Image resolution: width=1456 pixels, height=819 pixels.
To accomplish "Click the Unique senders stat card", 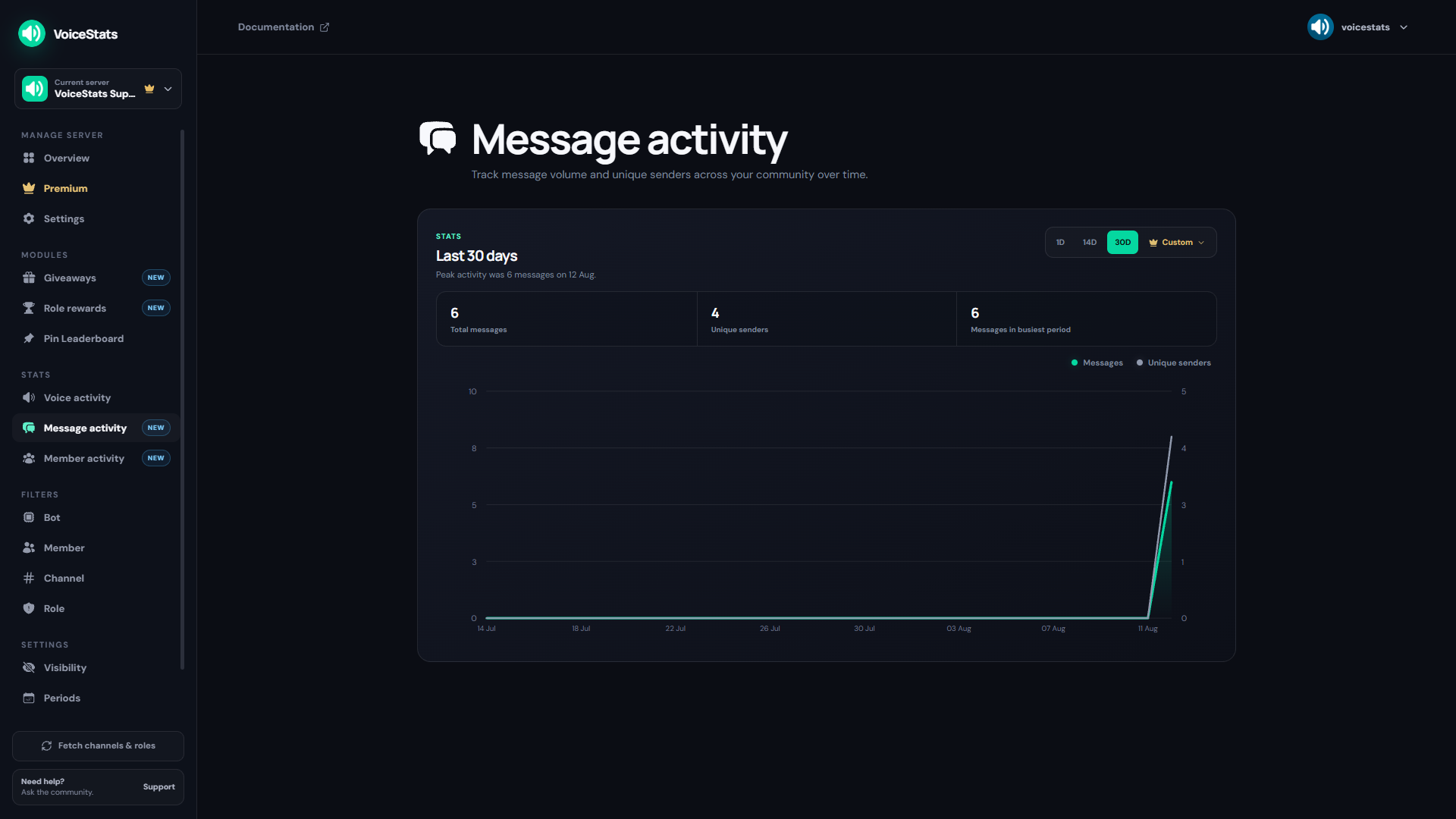I will (827, 319).
